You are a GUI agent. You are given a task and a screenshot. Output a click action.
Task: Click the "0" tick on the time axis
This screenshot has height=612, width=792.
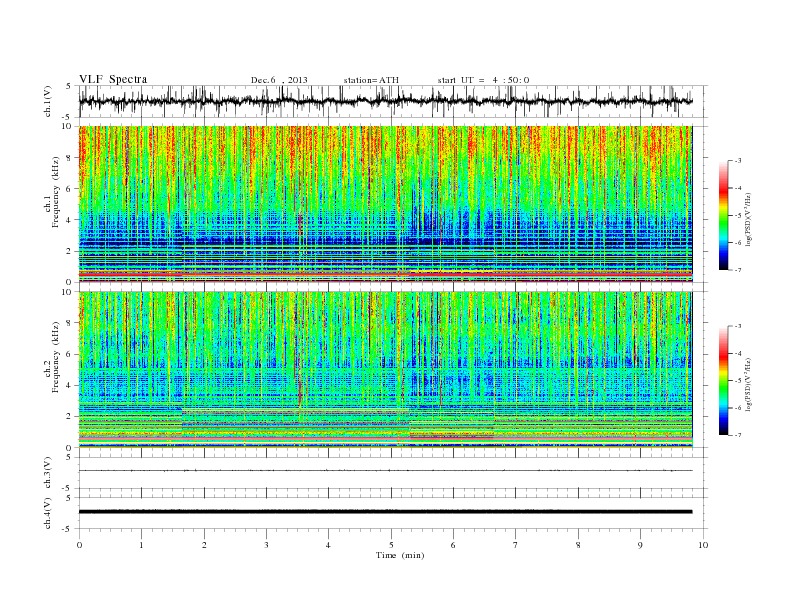(79, 545)
